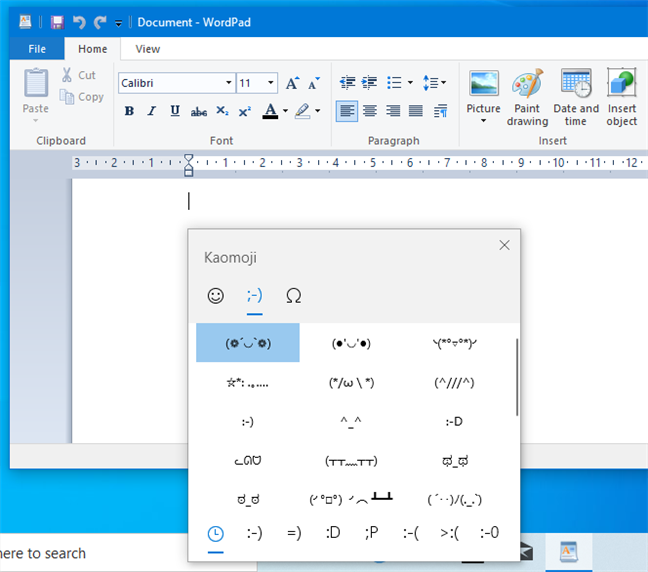Insert the ^_^ kaomoji
This screenshot has width=648, height=572.
click(x=351, y=422)
